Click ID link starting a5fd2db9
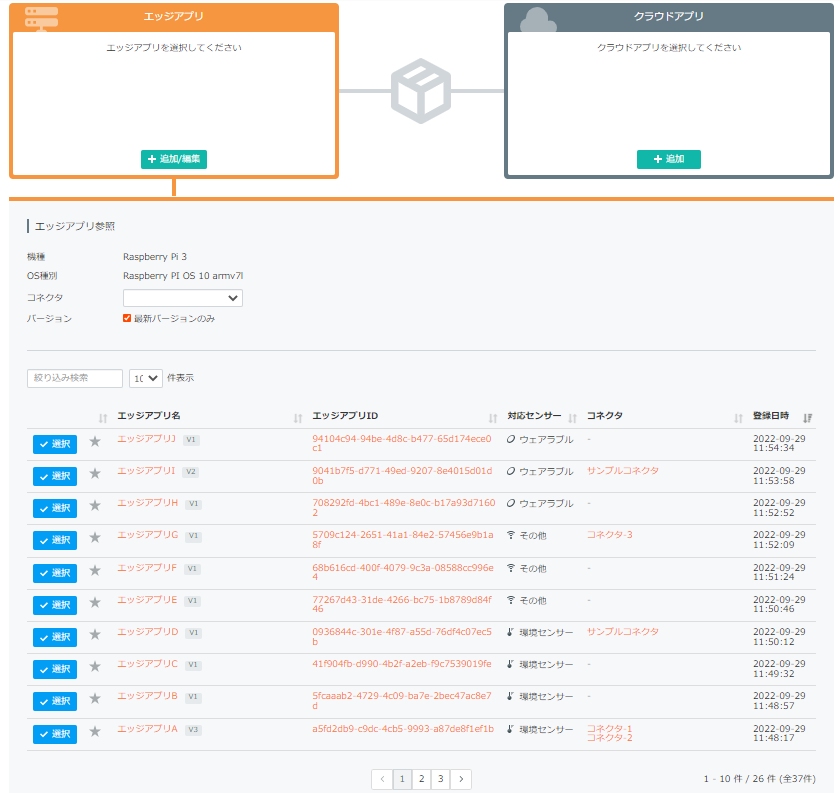This screenshot has width=840, height=793. [x=403, y=729]
